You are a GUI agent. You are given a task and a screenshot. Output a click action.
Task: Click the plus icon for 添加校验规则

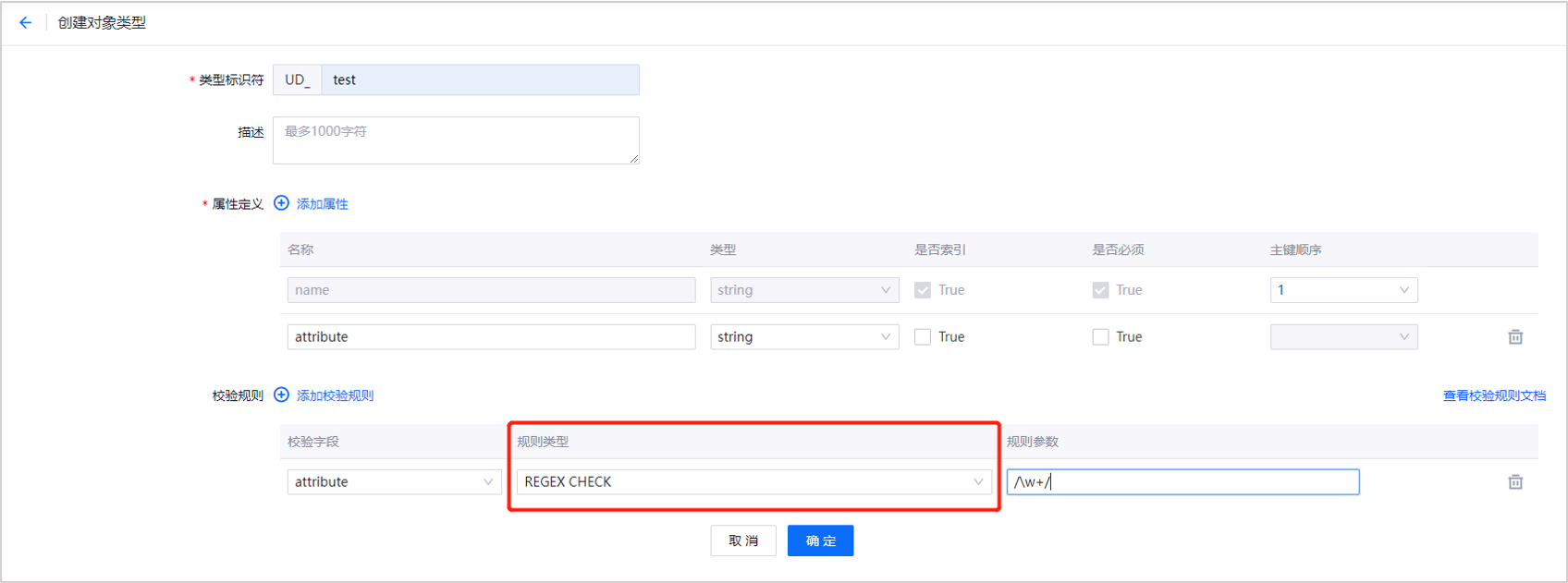coord(282,395)
